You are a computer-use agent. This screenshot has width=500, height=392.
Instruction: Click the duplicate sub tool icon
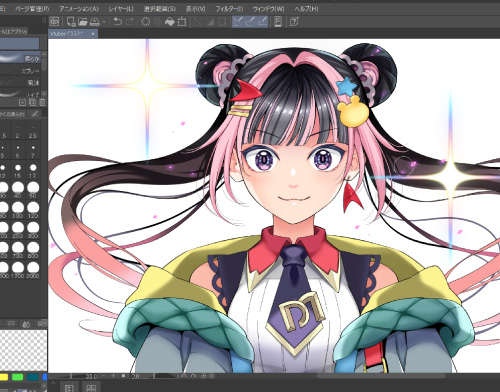[x=32, y=102]
